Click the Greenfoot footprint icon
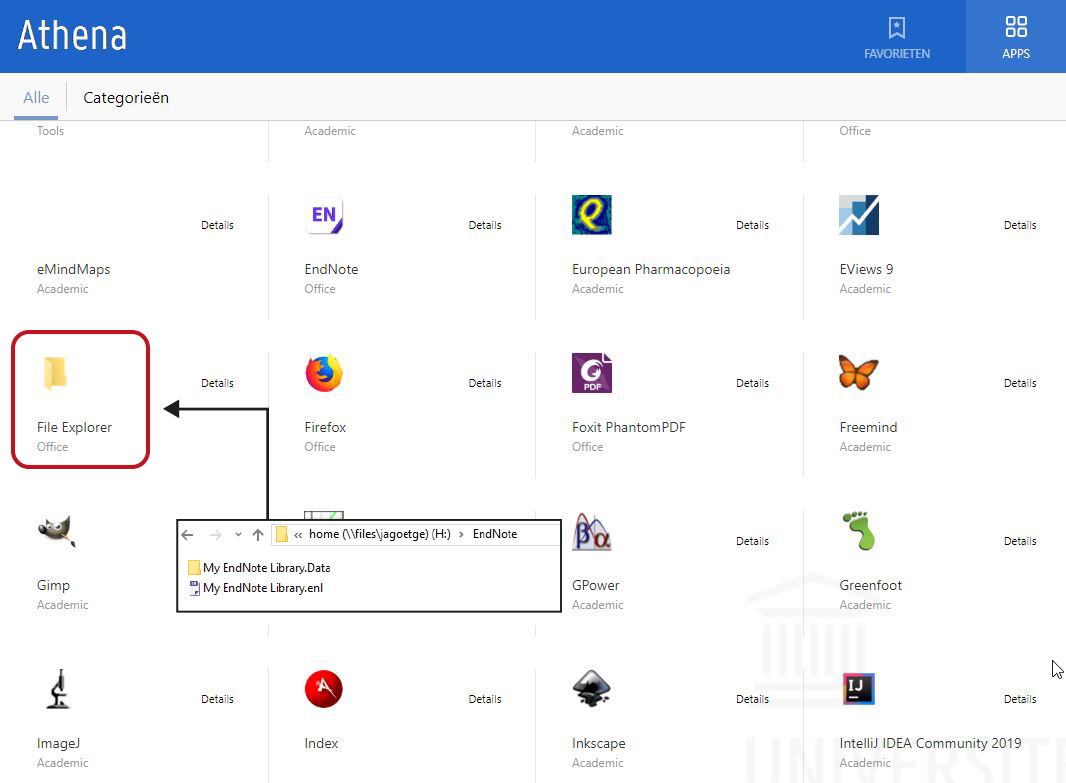Viewport: 1066px width, 783px height. tap(859, 532)
